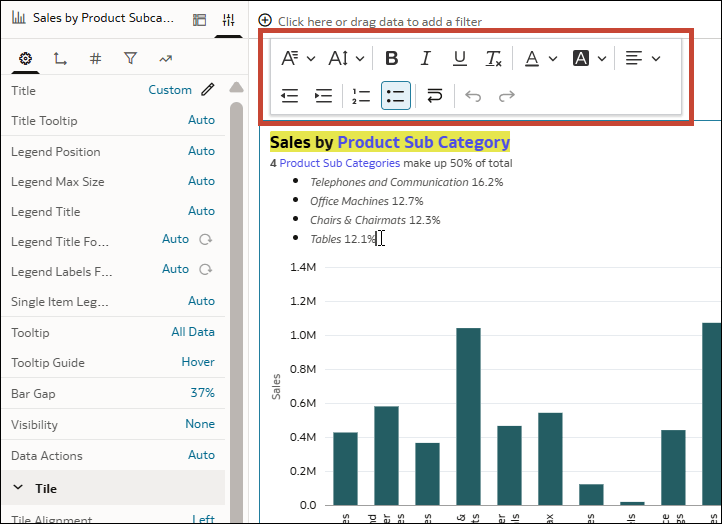Expand font size dropdown arrow
The width and height of the screenshot is (722, 524).
coord(360,59)
